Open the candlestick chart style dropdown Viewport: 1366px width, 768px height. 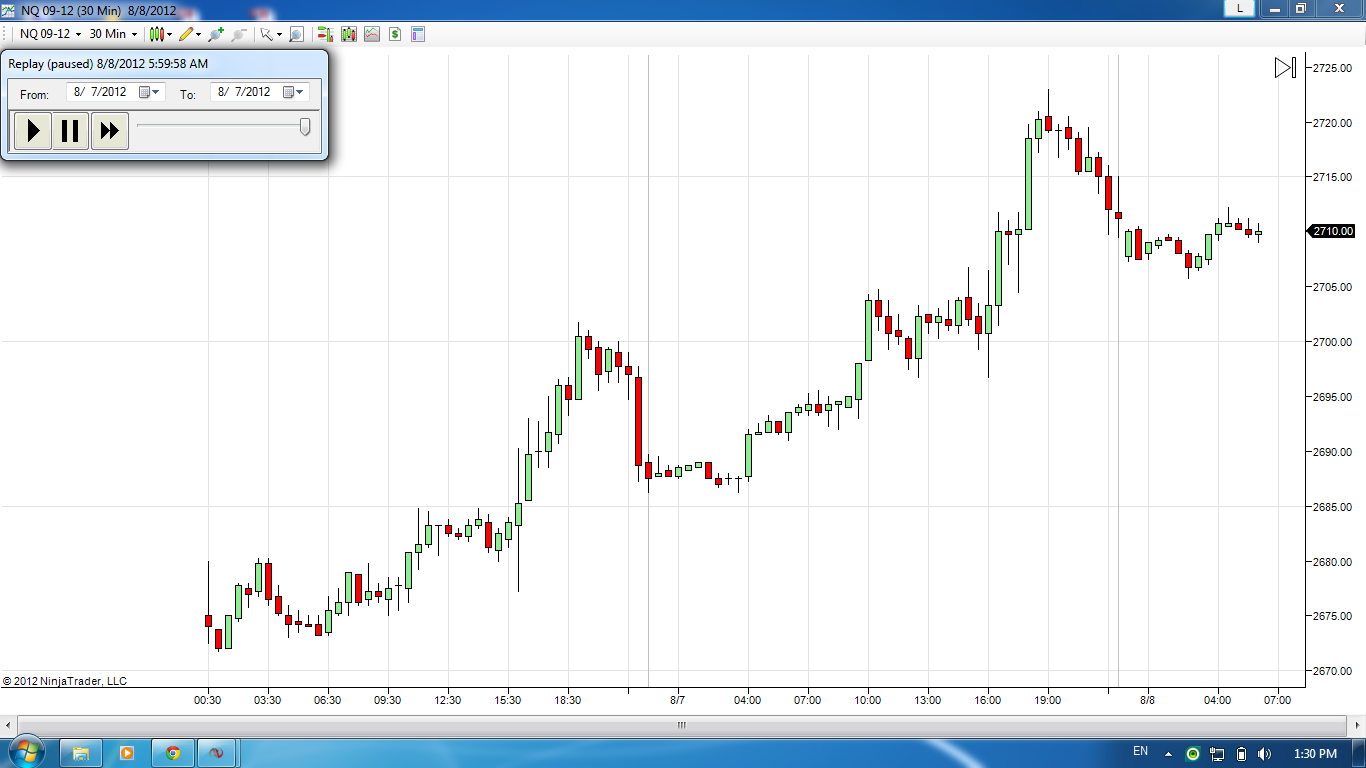(161, 34)
